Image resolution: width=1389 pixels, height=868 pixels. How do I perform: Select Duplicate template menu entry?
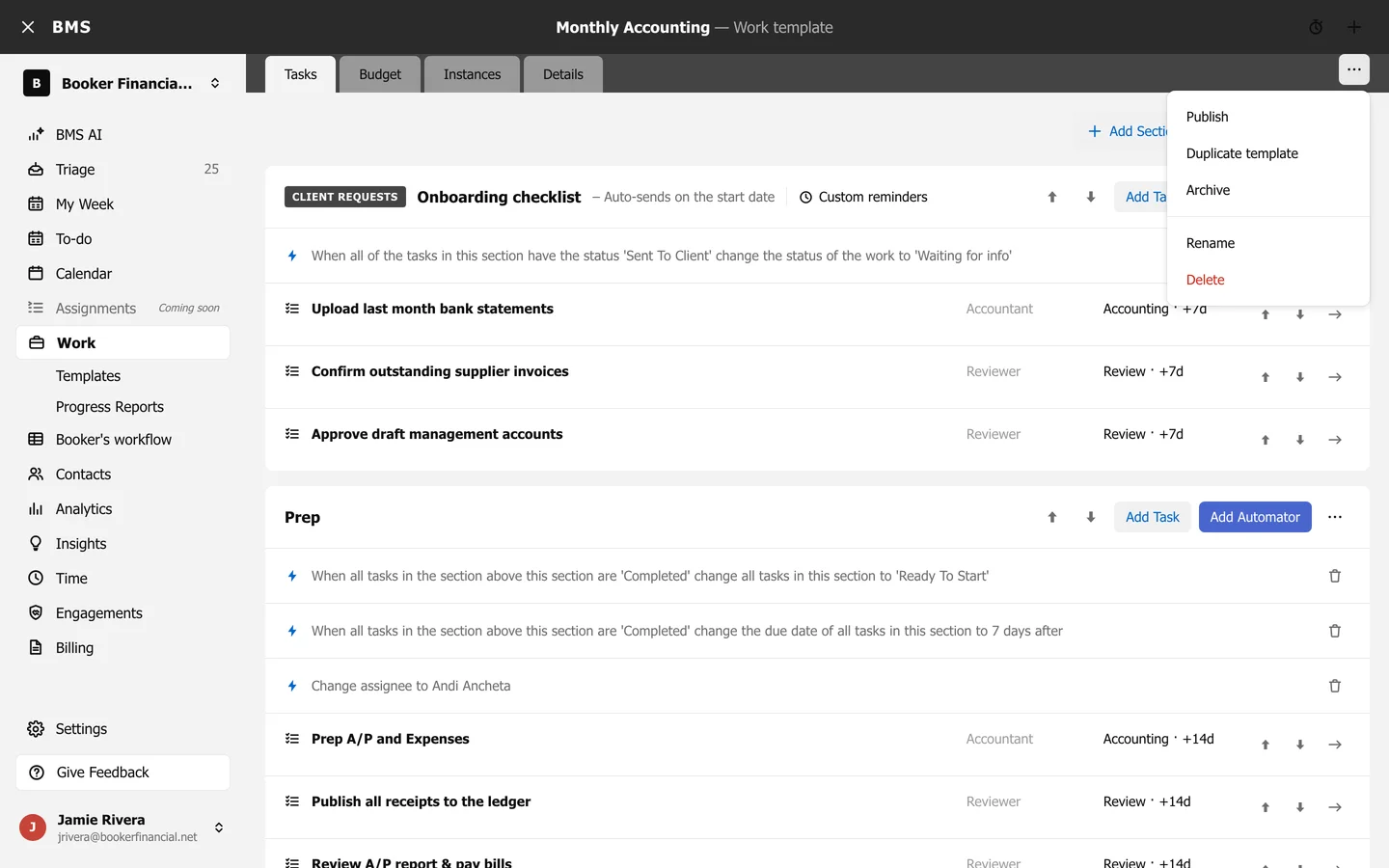tap(1268, 153)
